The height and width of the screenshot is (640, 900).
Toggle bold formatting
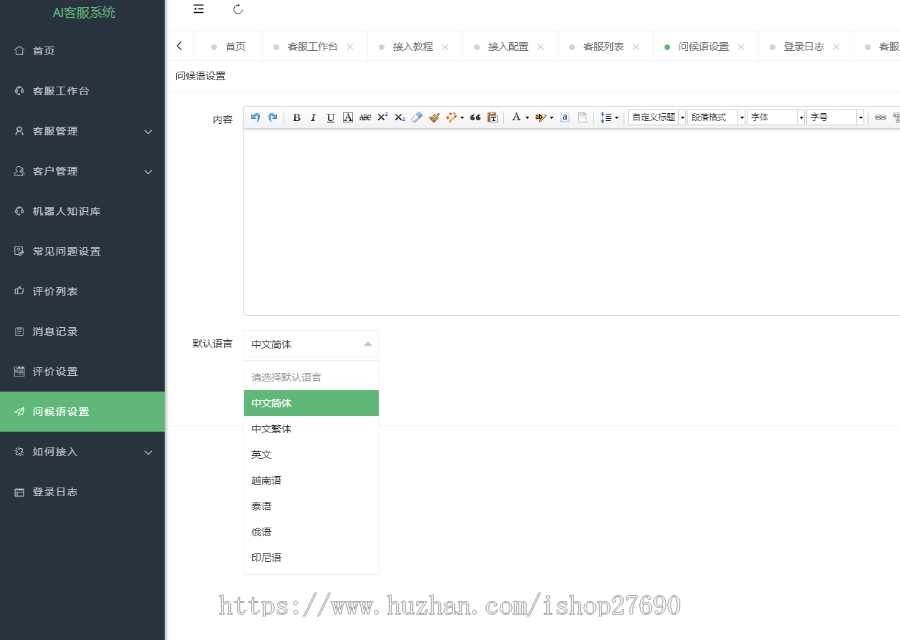[296, 117]
